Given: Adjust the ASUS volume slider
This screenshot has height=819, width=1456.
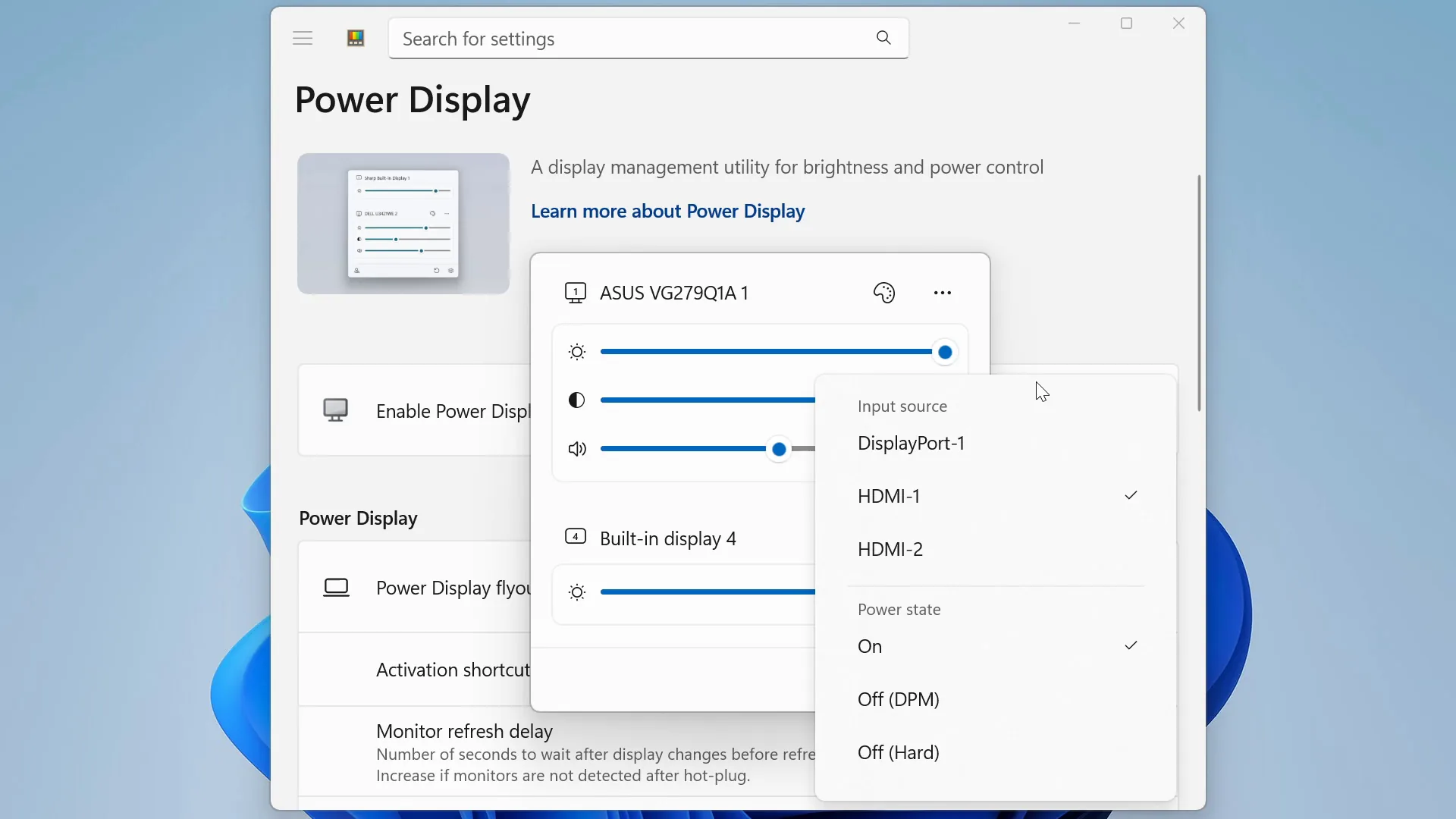Looking at the screenshot, I should 708,449.
